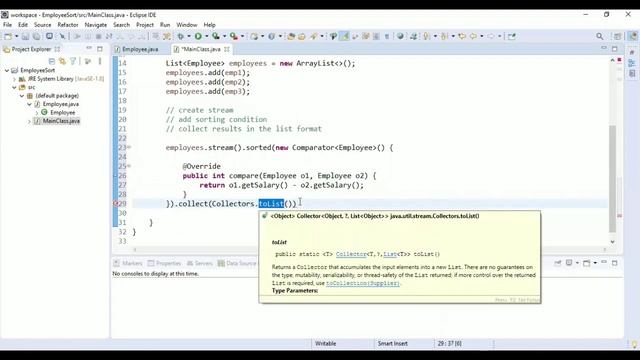Open Project Explorer View Menu

[x=100, y=61]
